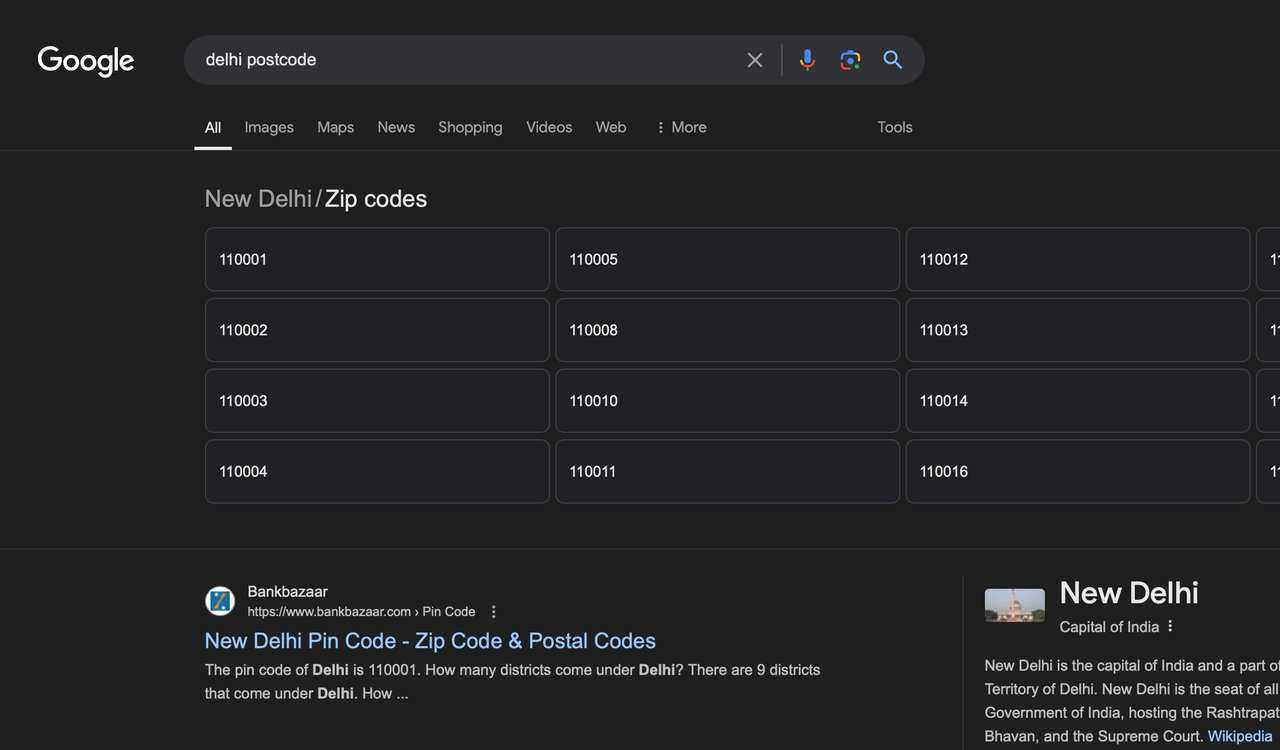Image resolution: width=1280 pixels, height=750 pixels.
Task: Open the New Delhi thumbnail image
Action: [x=1014, y=605]
